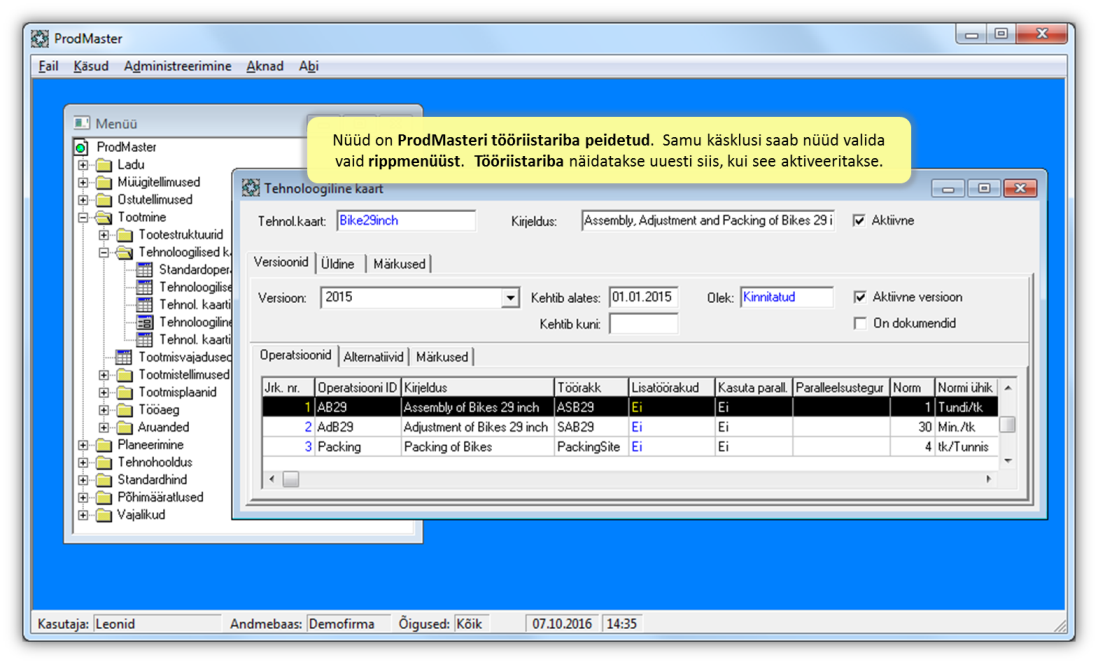Click the ProdMaster title bar gear icon
The image size is (1098, 664).
pos(40,39)
